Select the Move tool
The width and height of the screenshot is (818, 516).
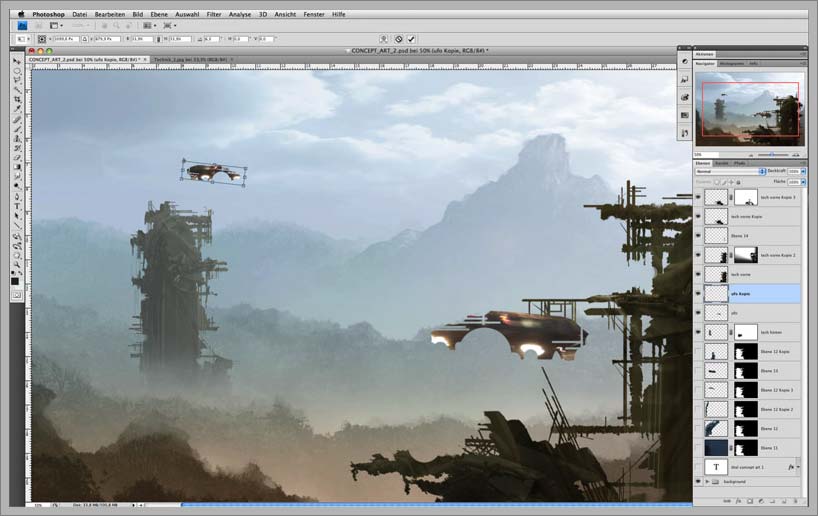click(17, 61)
